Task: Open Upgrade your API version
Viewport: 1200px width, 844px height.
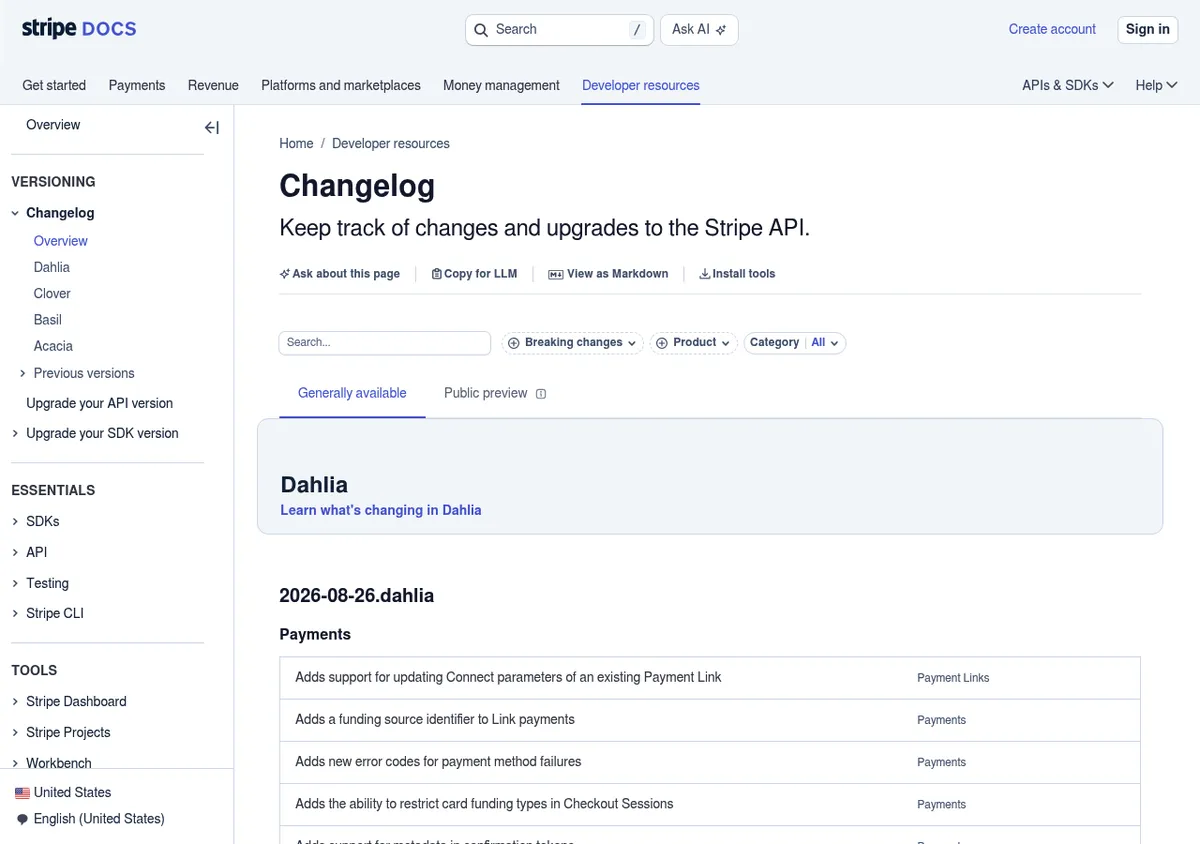Action: pyautogui.click(x=99, y=403)
